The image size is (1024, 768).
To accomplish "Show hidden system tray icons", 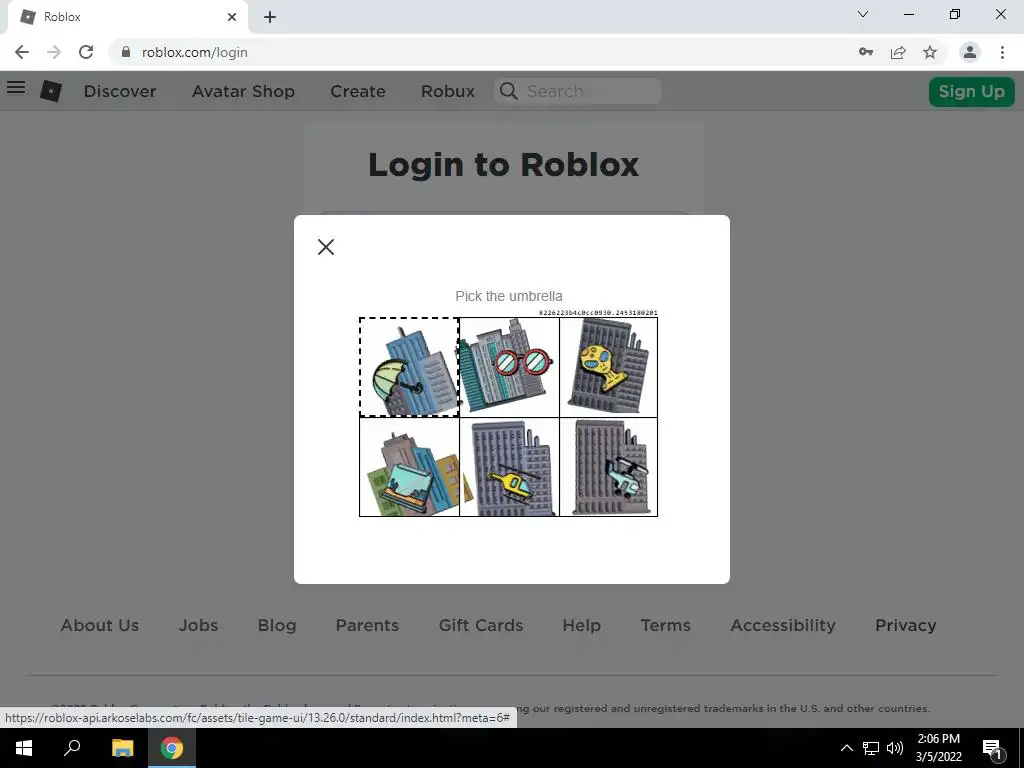I will pyautogui.click(x=846, y=748).
